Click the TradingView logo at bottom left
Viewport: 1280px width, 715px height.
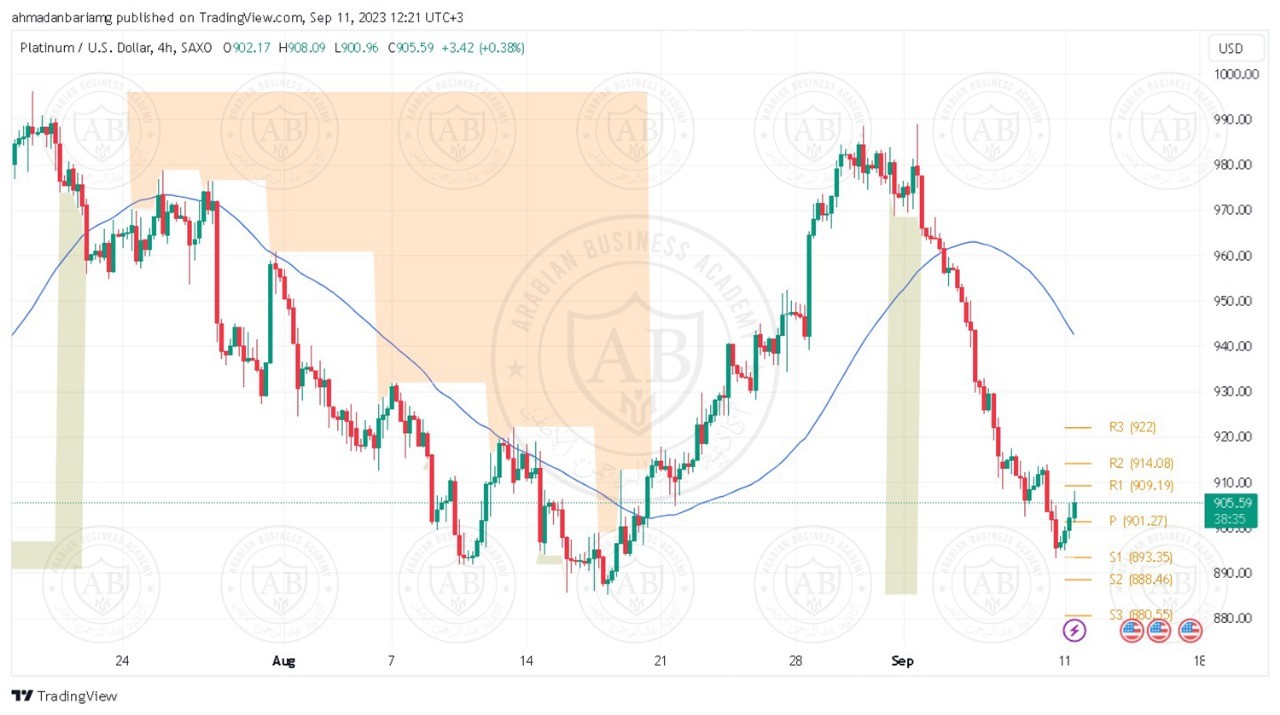click(x=65, y=696)
